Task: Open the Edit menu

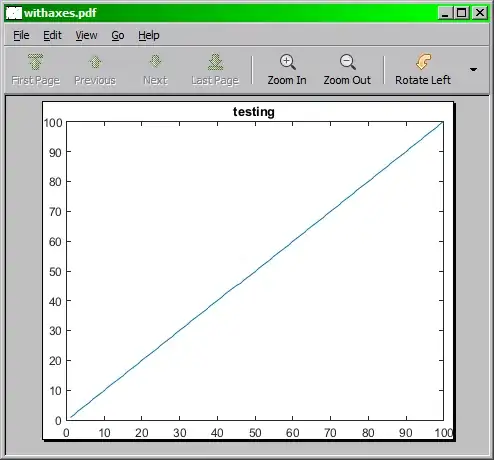Action: click(x=52, y=35)
